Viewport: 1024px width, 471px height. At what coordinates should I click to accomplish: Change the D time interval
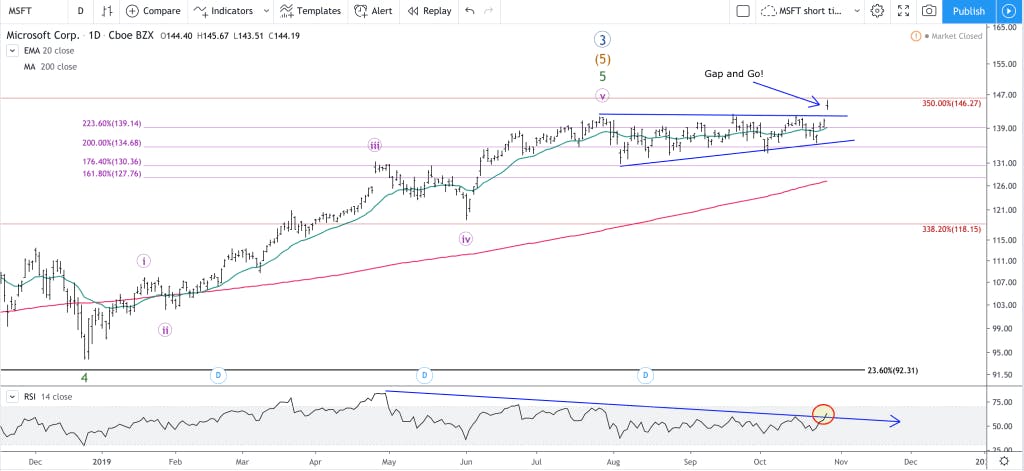(80, 11)
